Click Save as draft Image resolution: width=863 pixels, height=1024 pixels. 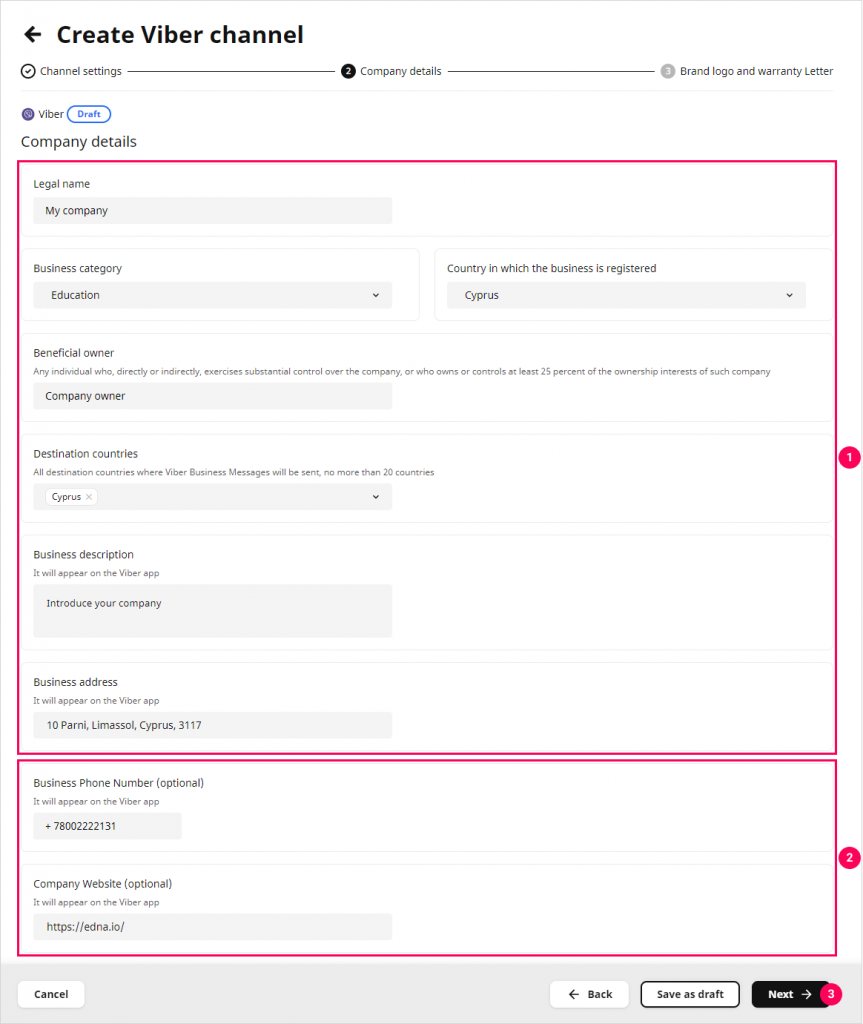pos(689,994)
